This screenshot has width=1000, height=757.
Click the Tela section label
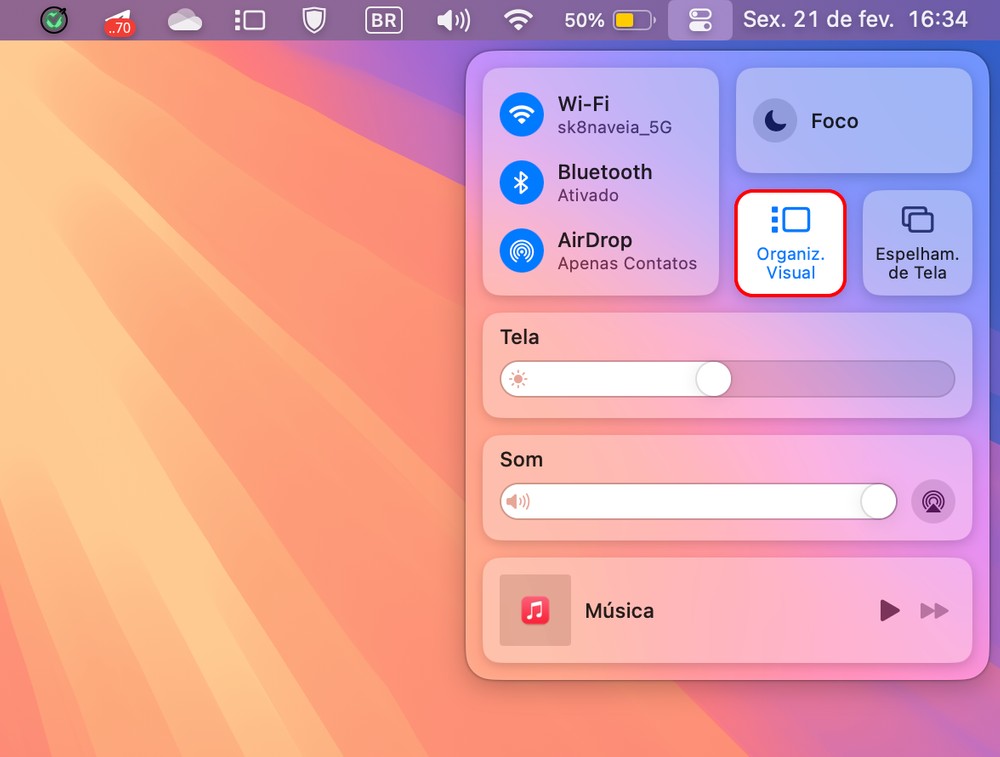point(519,337)
